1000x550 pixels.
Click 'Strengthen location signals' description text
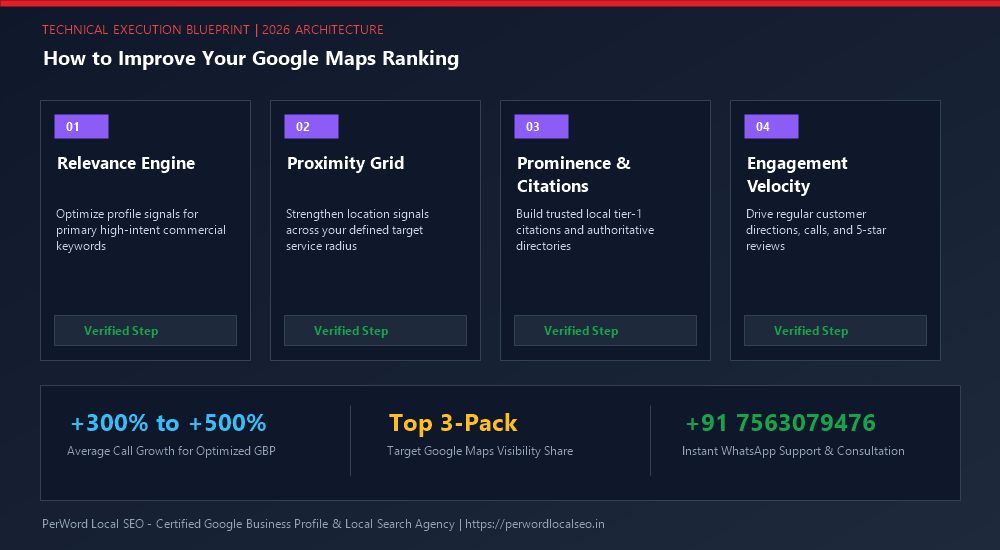[x=357, y=230]
